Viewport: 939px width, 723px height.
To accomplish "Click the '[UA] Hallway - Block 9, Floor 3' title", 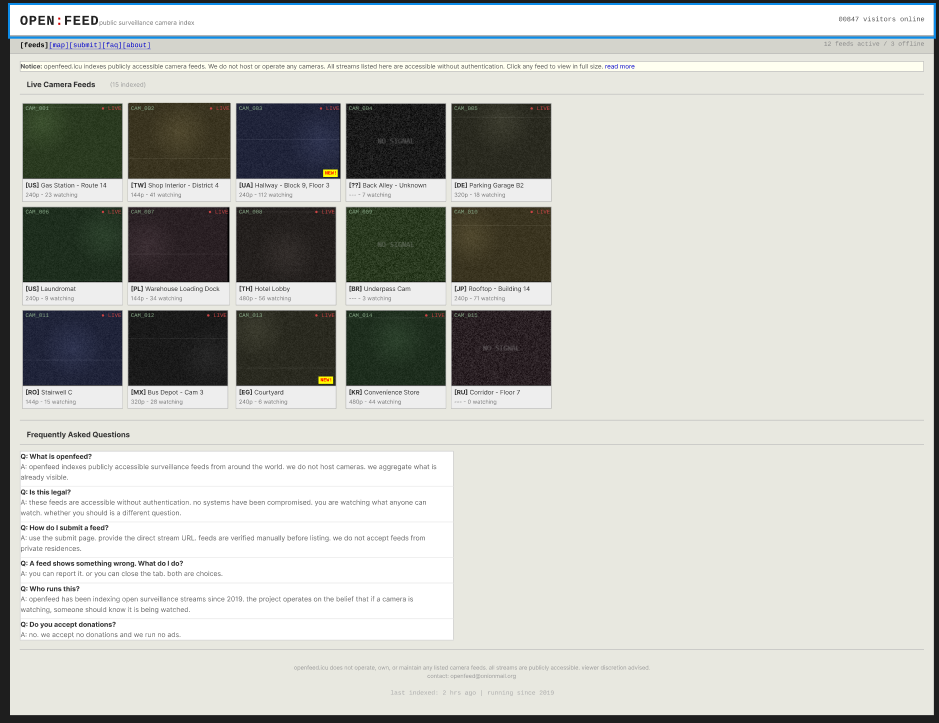I will pos(284,186).
